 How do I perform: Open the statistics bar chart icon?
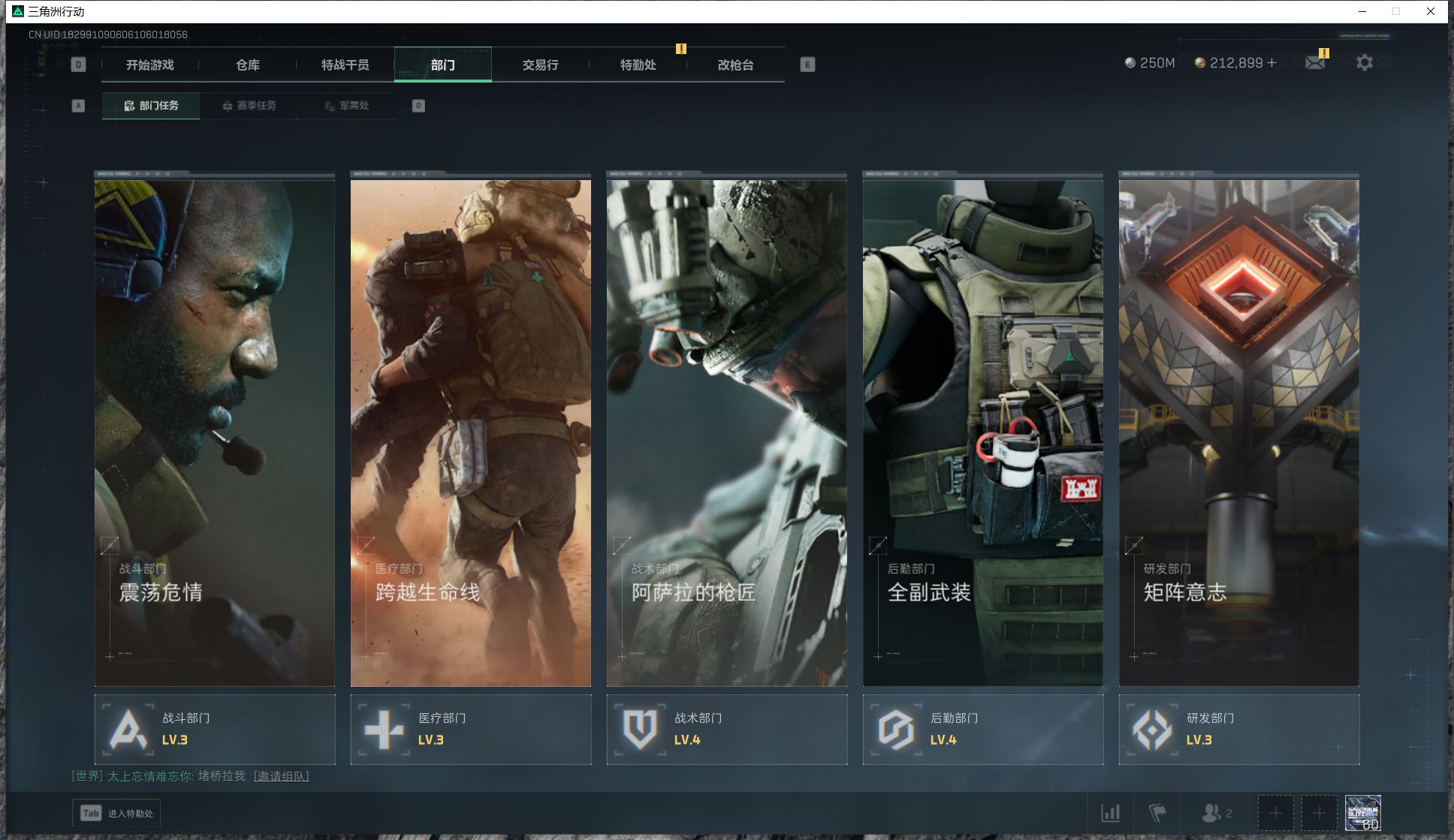coord(1110,813)
